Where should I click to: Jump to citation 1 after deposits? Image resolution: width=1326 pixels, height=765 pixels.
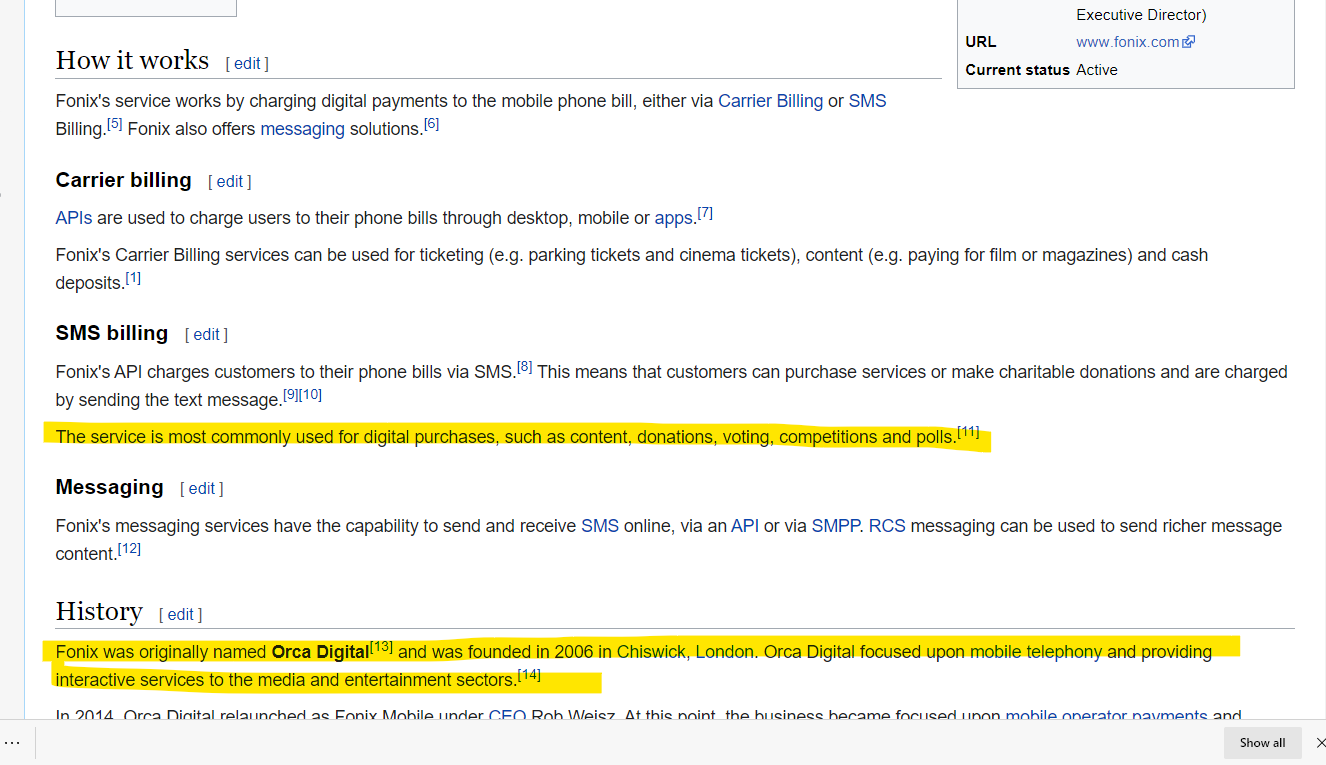133,279
